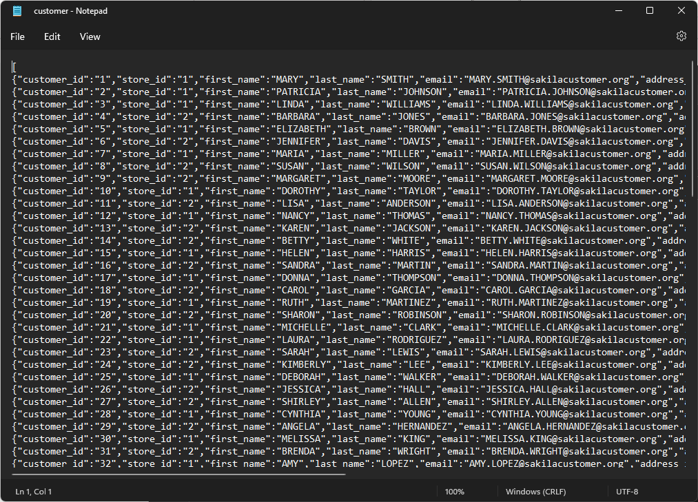Screen dimensions: 698x502
Task: Click the opening bracket on first line
Action: (14, 65)
